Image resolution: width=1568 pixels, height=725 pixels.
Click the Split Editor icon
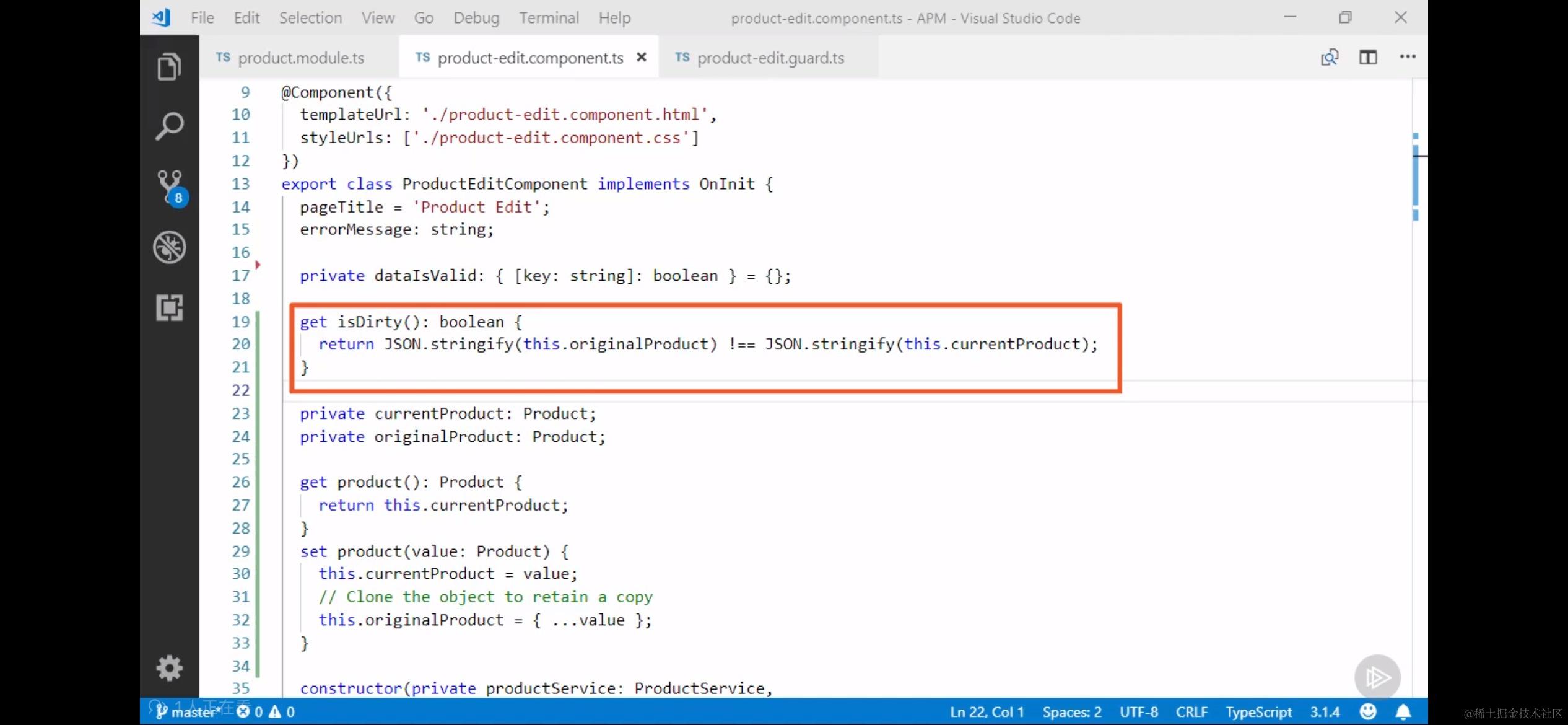pyautogui.click(x=1368, y=57)
